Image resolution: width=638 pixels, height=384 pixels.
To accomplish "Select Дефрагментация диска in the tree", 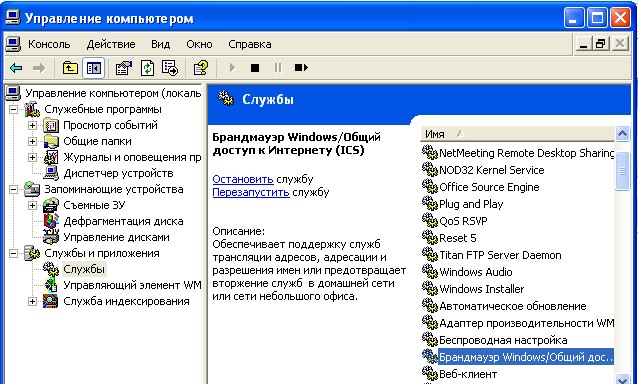I will coord(123,221).
